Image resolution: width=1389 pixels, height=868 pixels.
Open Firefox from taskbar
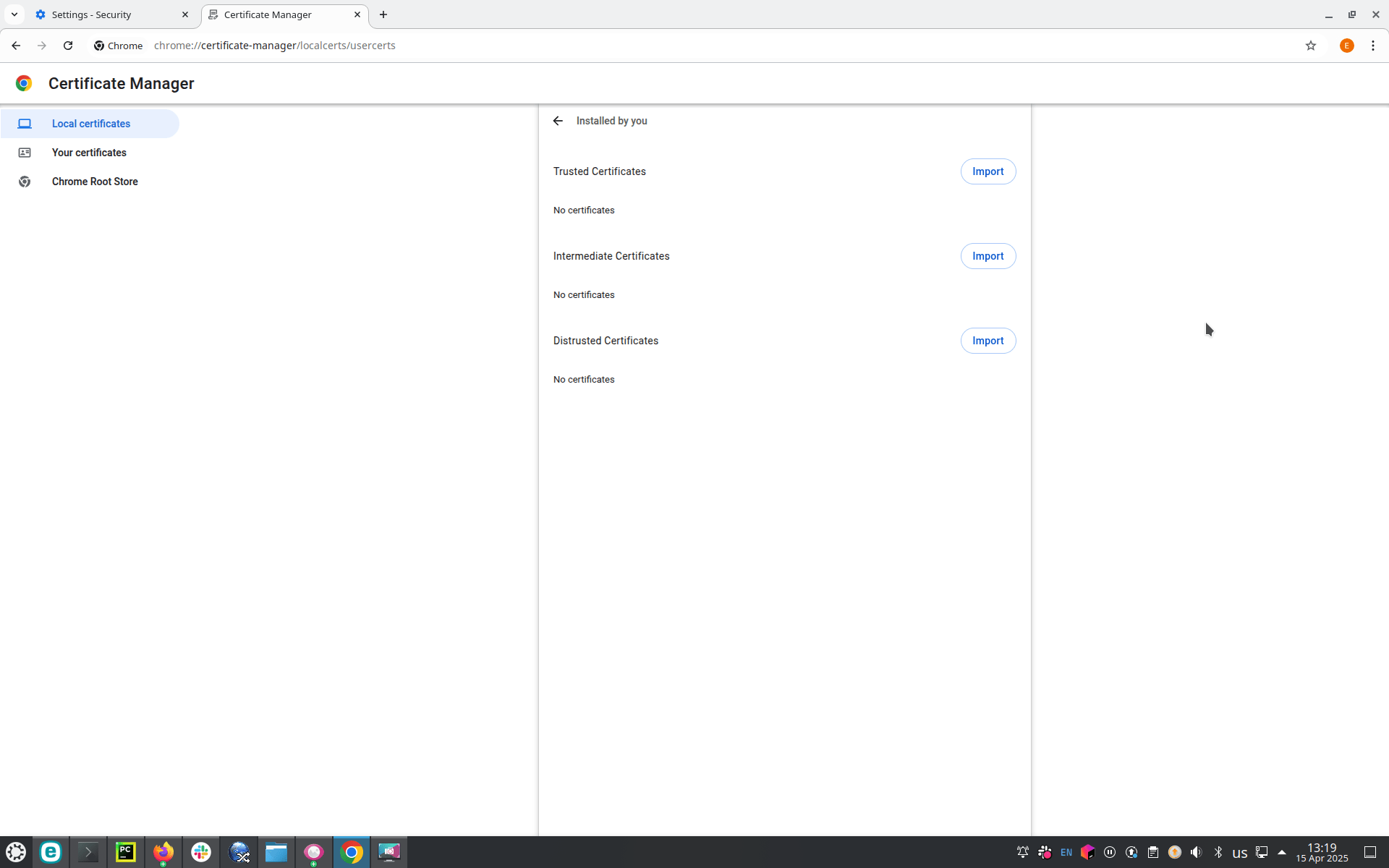click(163, 852)
